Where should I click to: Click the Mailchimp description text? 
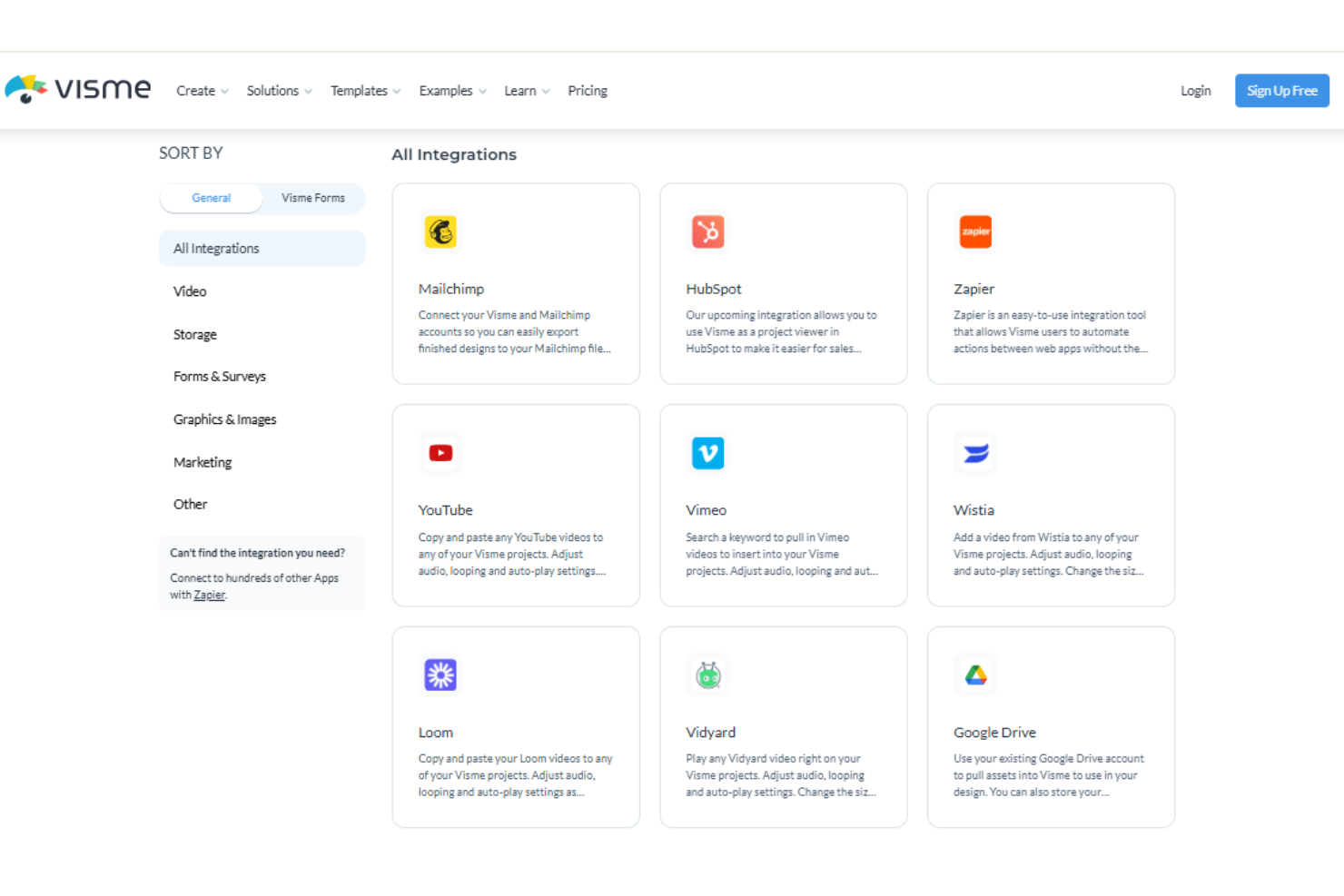coord(515,331)
